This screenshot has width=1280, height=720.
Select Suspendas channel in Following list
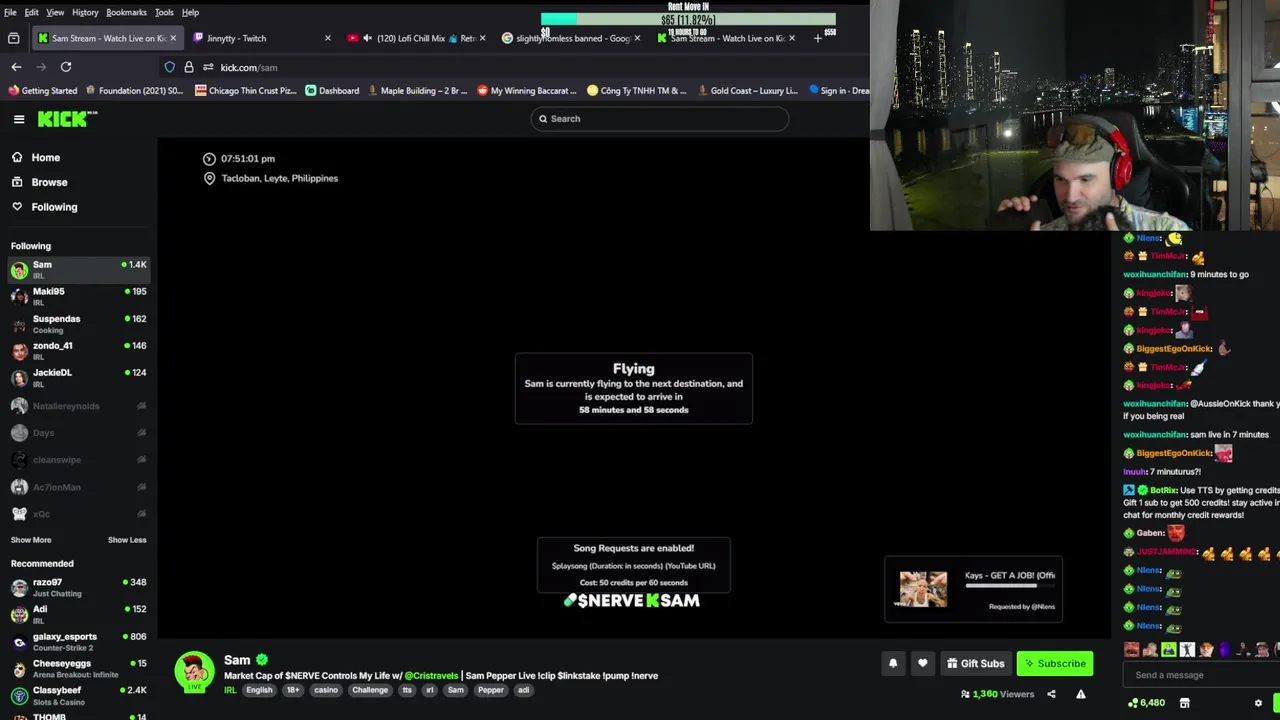tap(78, 324)
